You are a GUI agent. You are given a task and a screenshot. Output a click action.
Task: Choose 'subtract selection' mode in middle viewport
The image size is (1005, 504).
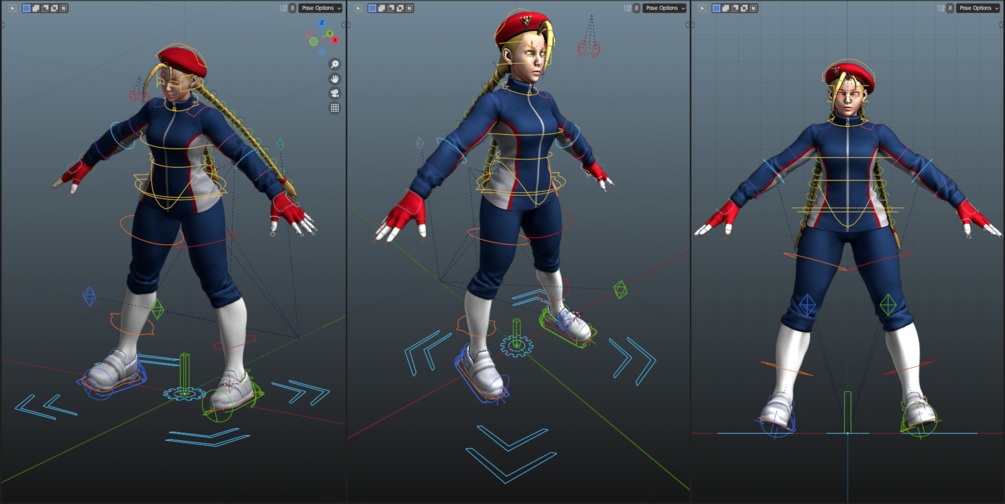[x=390, y=8]
